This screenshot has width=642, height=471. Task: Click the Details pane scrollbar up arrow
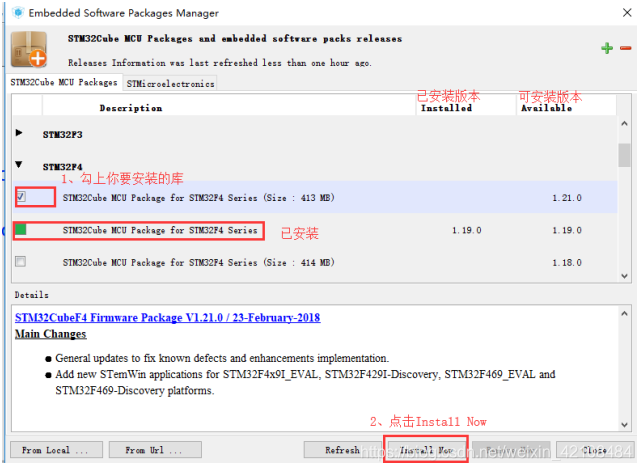[x=624, y=314]
